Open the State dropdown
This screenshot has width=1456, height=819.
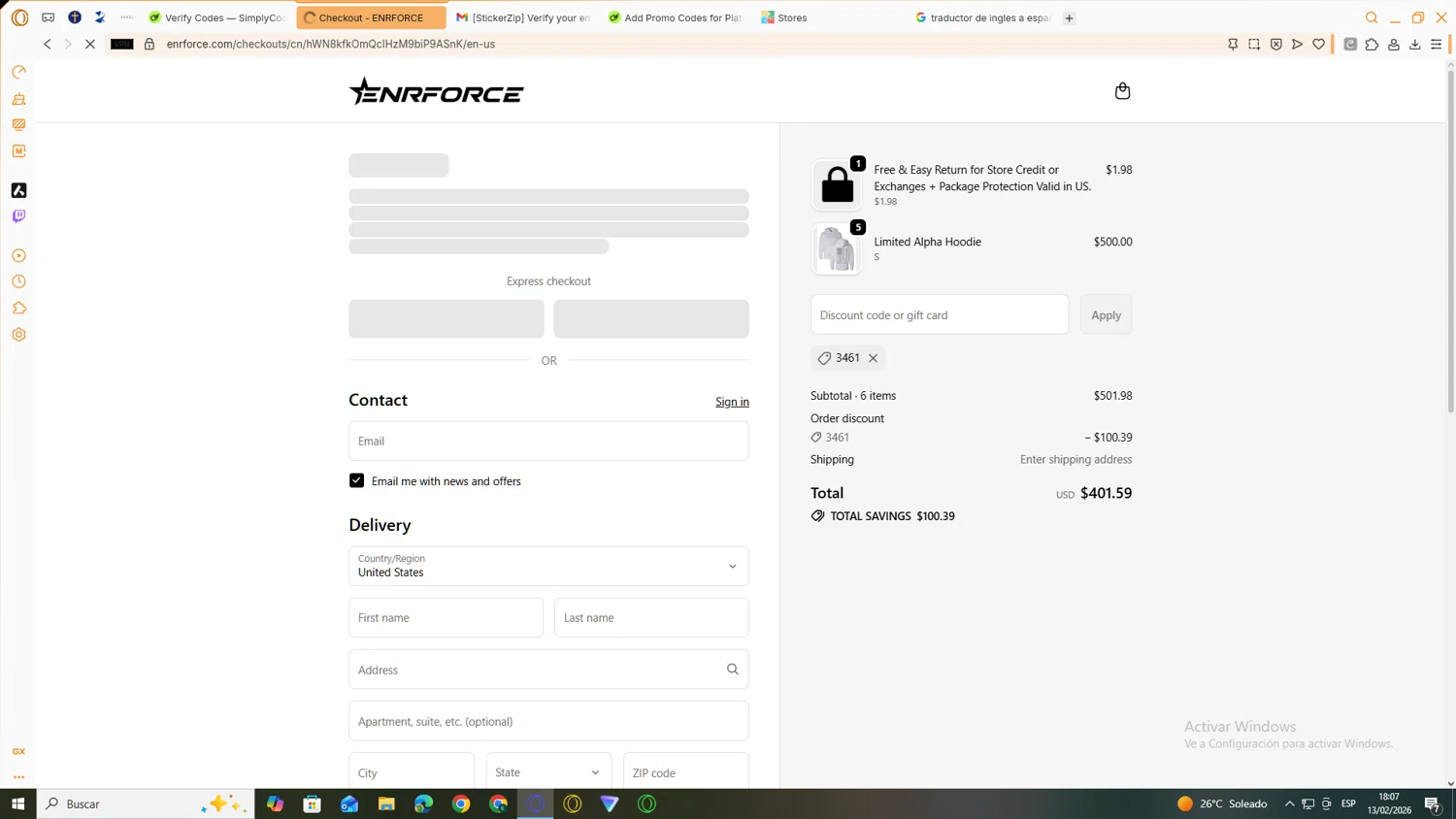click(x=548, y=772)
